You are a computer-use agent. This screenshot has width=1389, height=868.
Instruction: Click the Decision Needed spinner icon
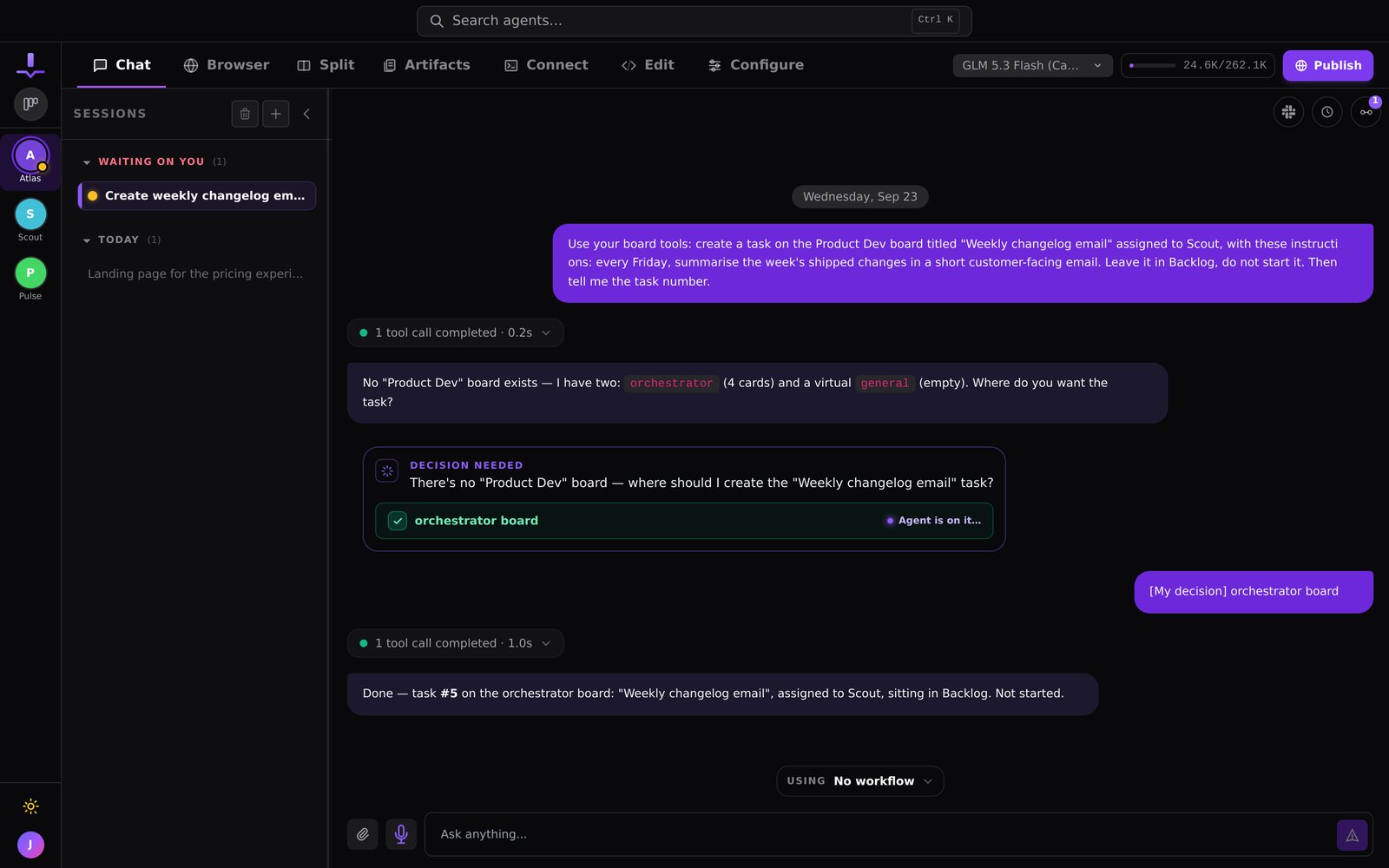(387, 471)
